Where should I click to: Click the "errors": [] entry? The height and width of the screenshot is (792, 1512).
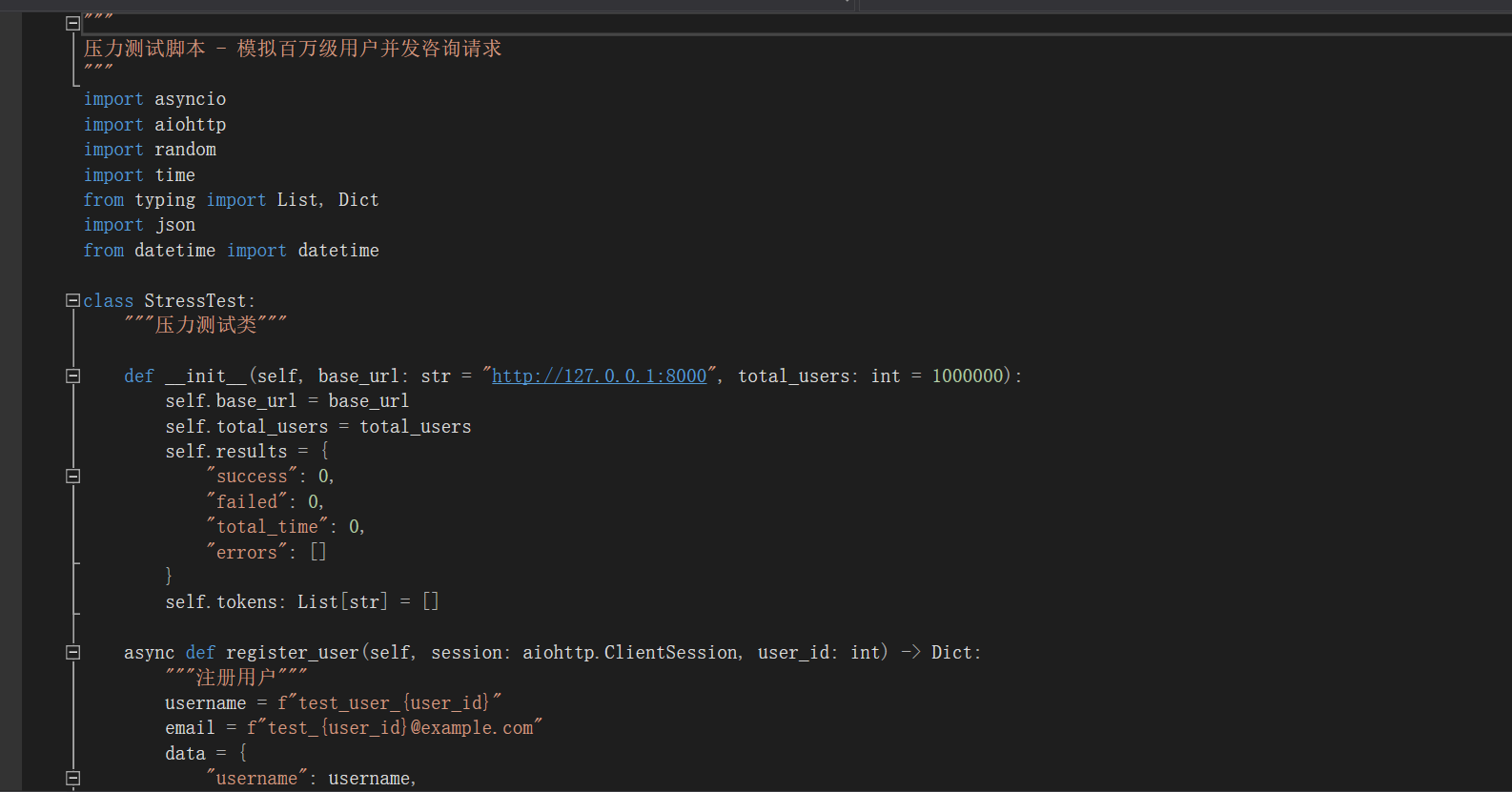(266, 552)
